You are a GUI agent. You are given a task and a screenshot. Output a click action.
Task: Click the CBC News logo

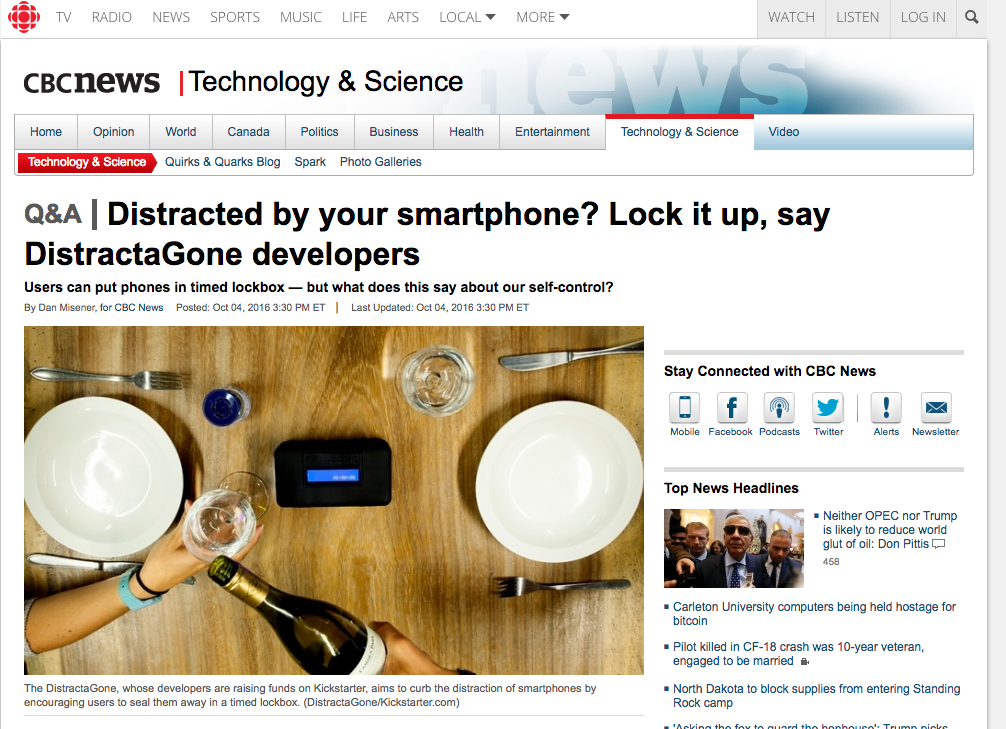click(92, 82)
